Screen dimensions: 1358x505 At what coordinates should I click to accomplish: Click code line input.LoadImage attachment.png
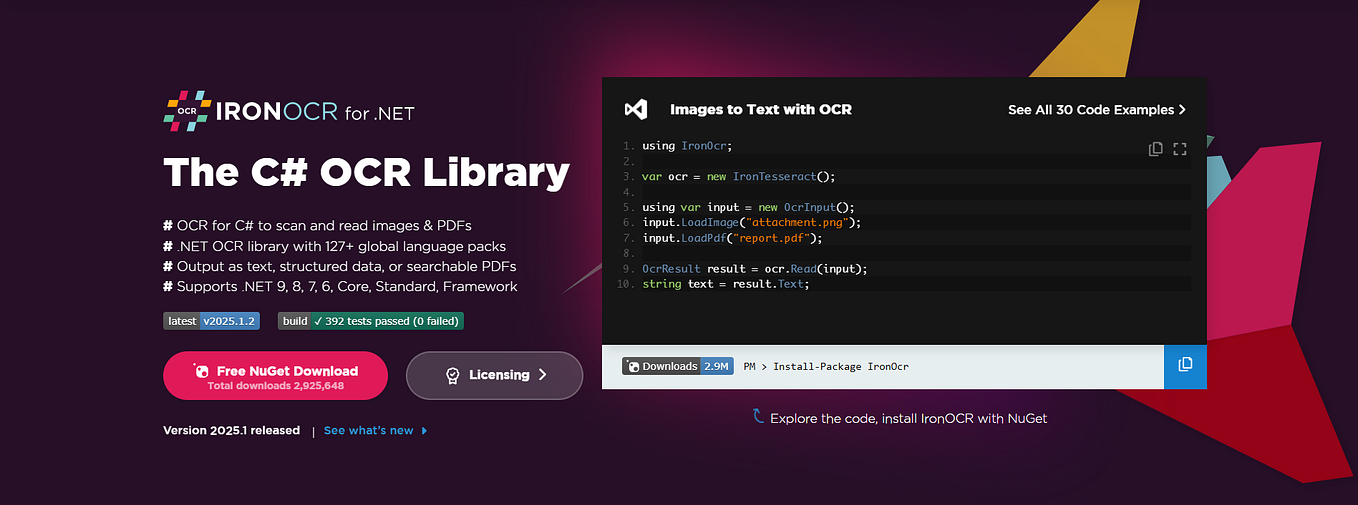[x=752, y=223]
